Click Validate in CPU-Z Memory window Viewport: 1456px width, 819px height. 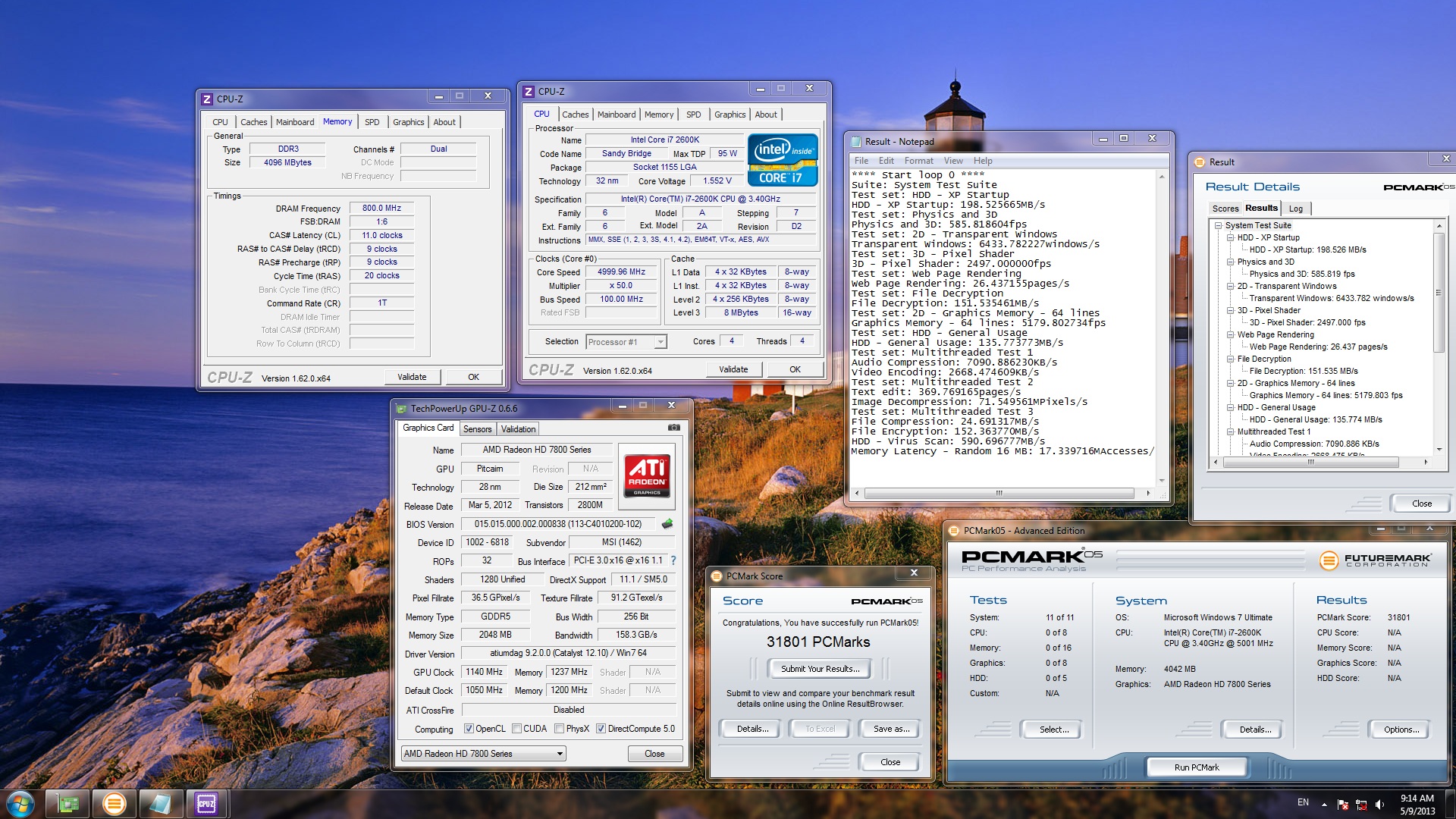[x=412, y=377]
